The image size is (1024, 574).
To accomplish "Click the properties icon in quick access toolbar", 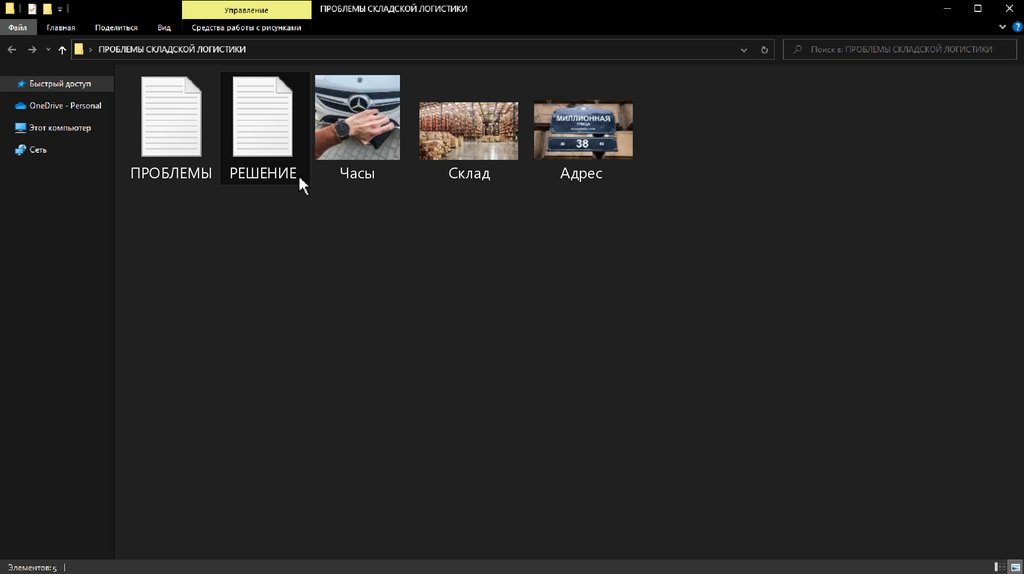I will (32, 9).
